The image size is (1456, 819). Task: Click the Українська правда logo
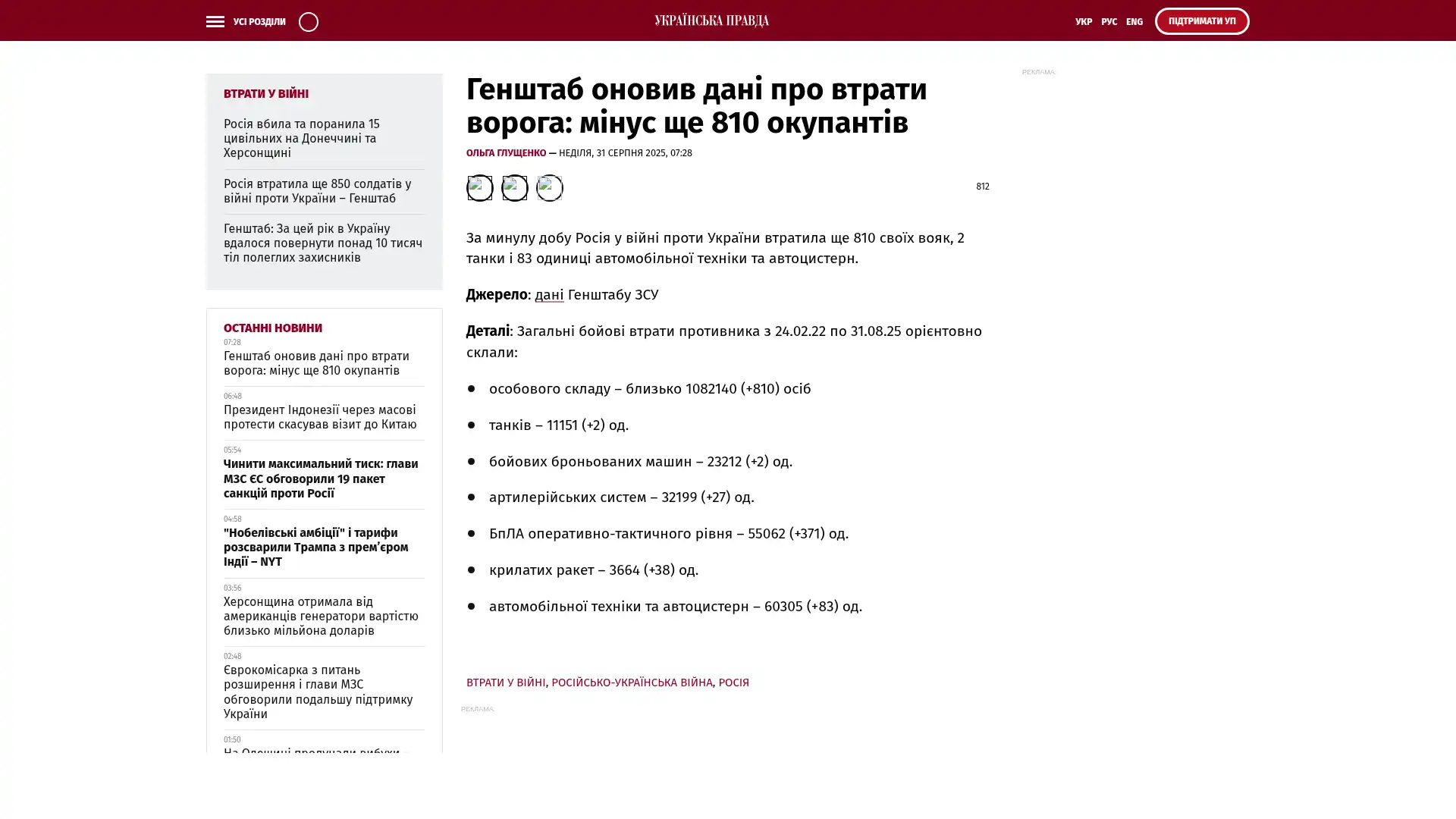click(711, 21)
